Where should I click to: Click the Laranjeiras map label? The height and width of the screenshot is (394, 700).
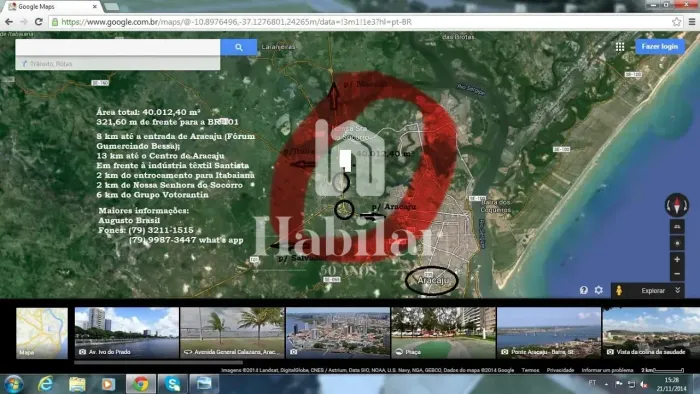click(278, 47)
